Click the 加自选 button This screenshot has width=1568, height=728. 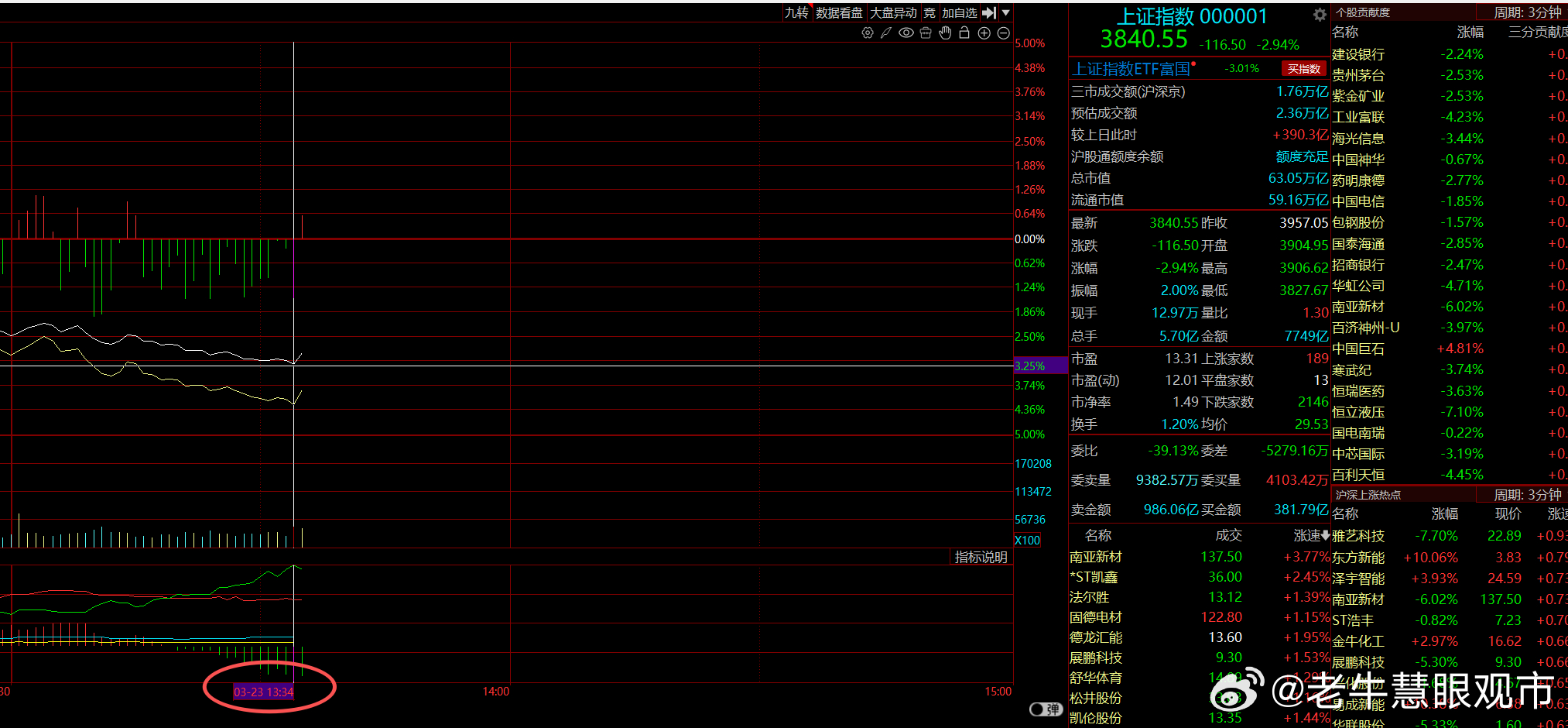pos(960,12)
